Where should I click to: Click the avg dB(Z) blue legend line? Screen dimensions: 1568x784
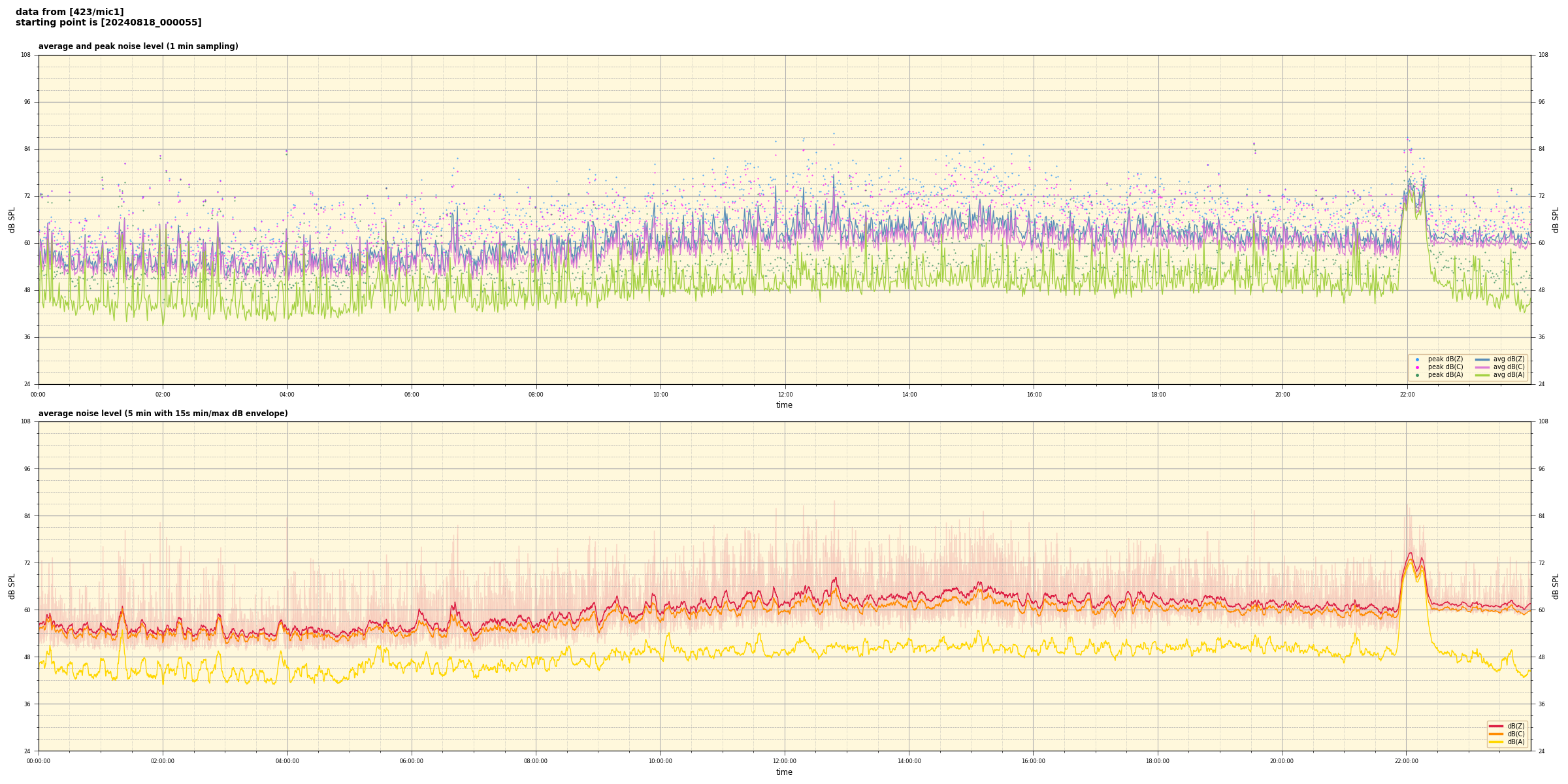coord(1482,359)
